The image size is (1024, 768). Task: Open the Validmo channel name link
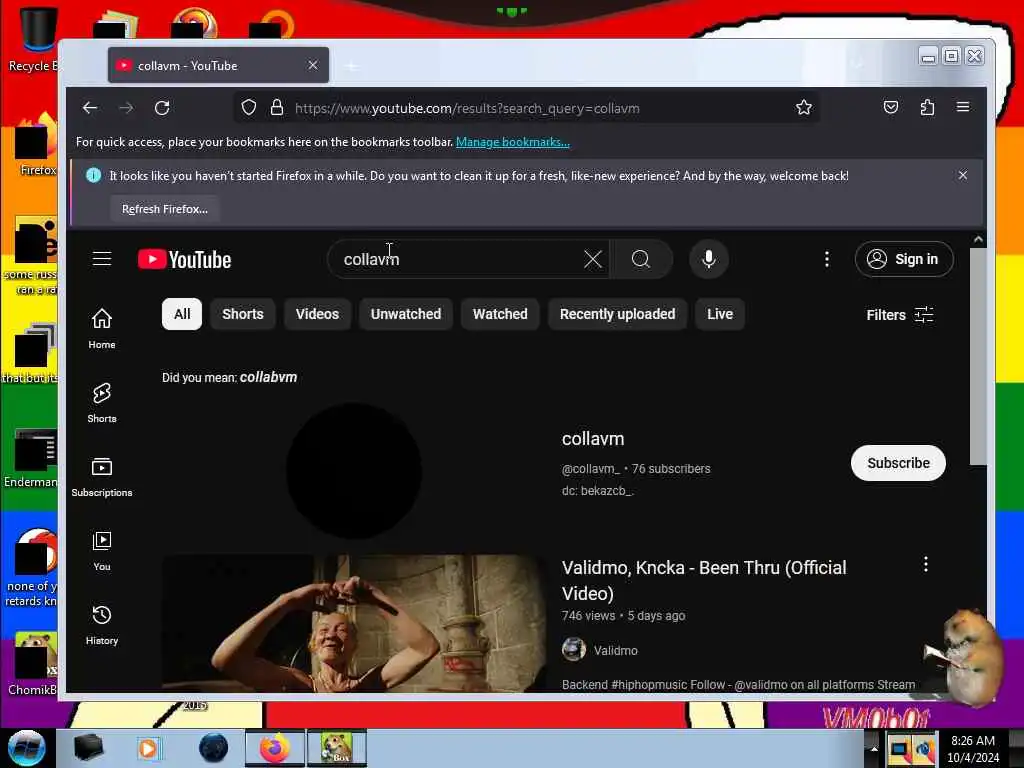[x=615, y=650]
